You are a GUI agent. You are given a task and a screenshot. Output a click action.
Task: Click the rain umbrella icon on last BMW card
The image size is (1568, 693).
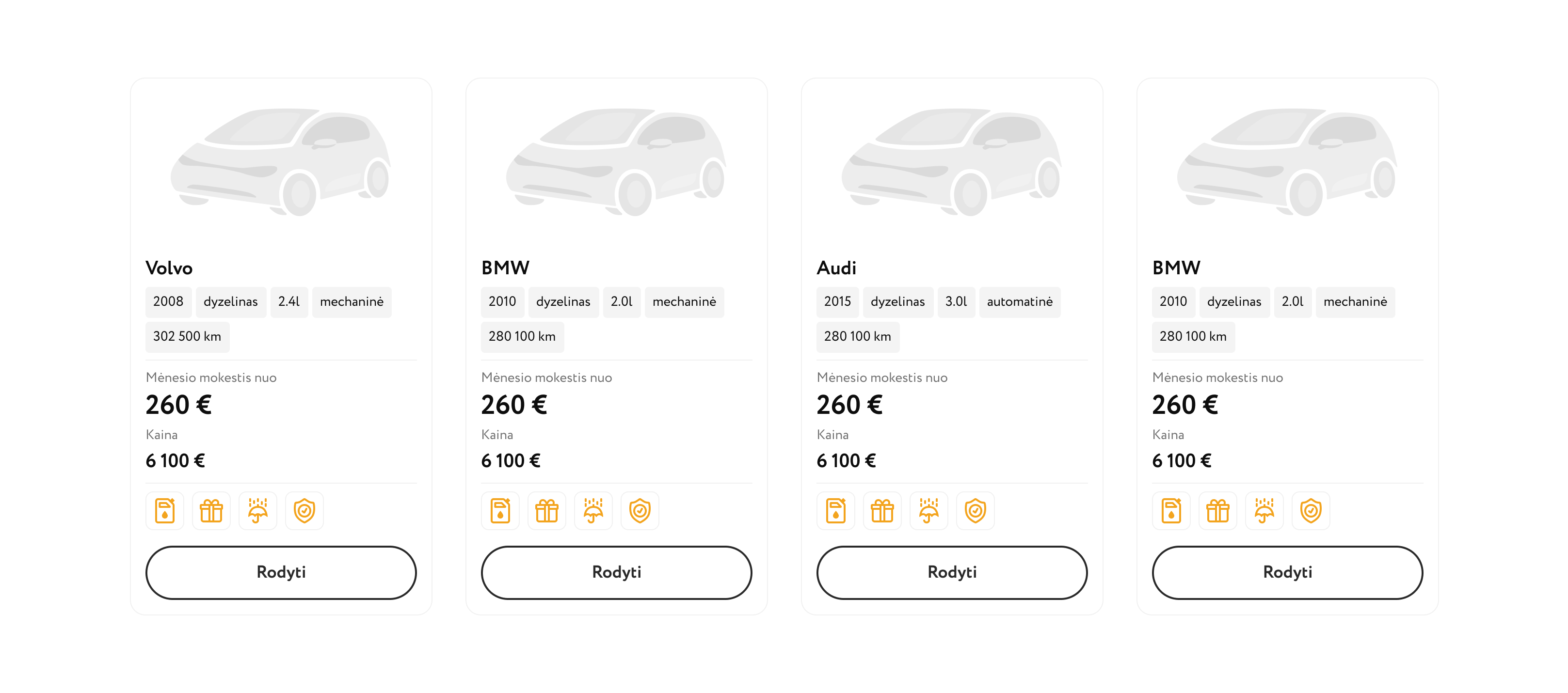click(1264, 510)
